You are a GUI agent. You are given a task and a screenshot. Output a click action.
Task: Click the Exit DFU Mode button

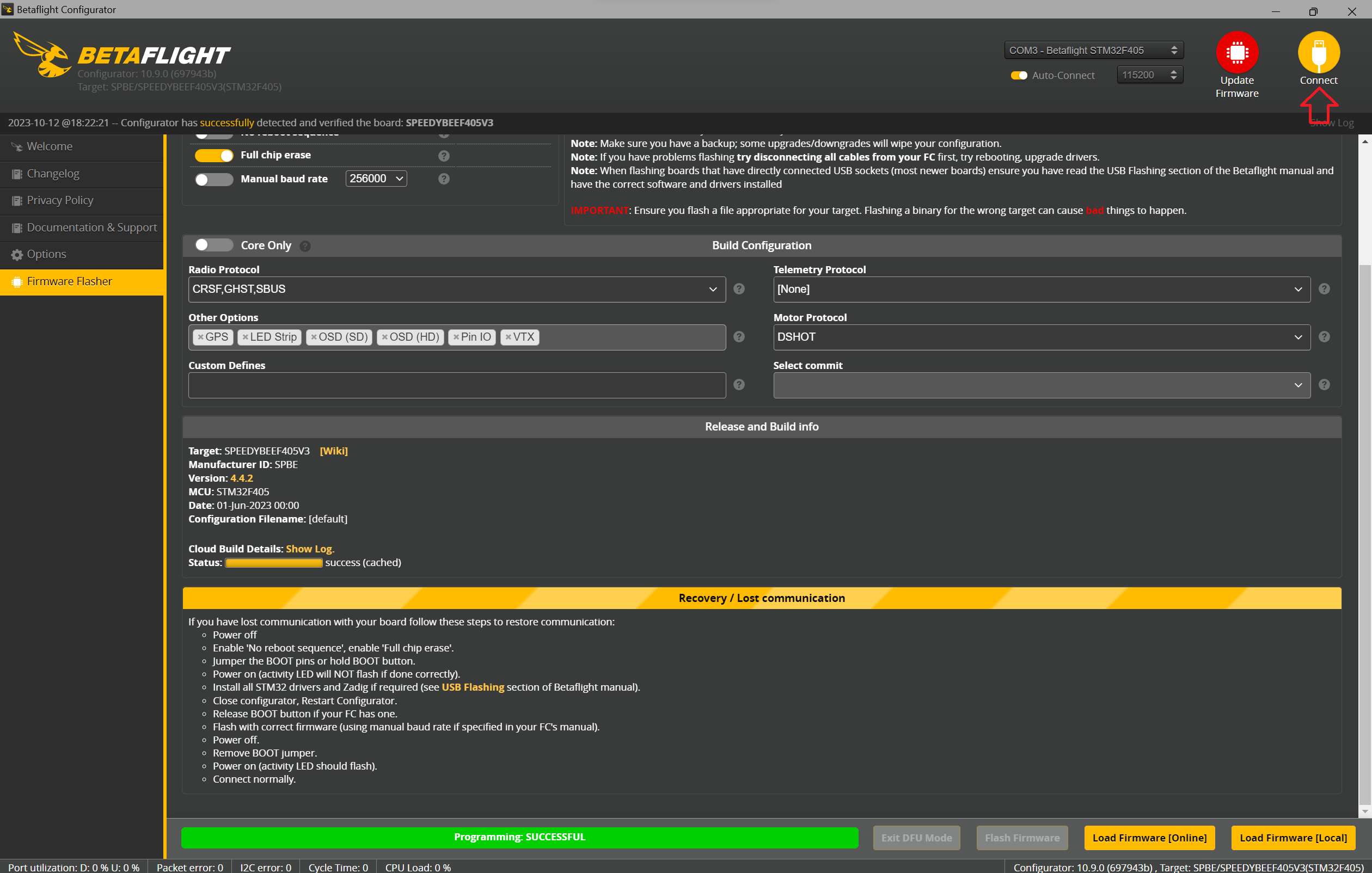coord(916,838)
